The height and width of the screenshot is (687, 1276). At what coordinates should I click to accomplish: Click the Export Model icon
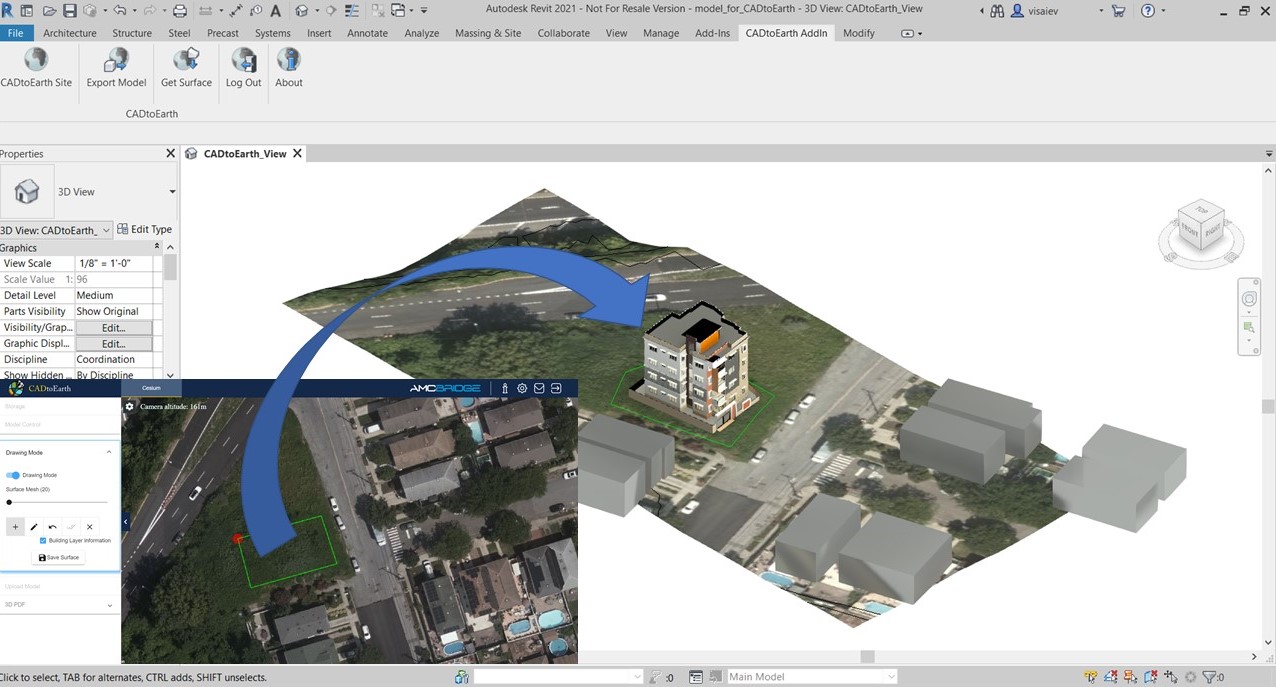pyautogui.click(x=116, y=60)
